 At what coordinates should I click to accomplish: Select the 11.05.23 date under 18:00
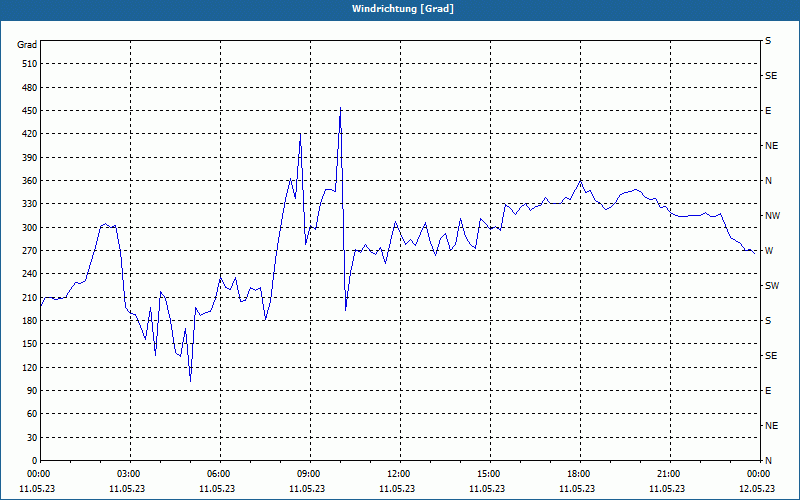click(578, 488)
